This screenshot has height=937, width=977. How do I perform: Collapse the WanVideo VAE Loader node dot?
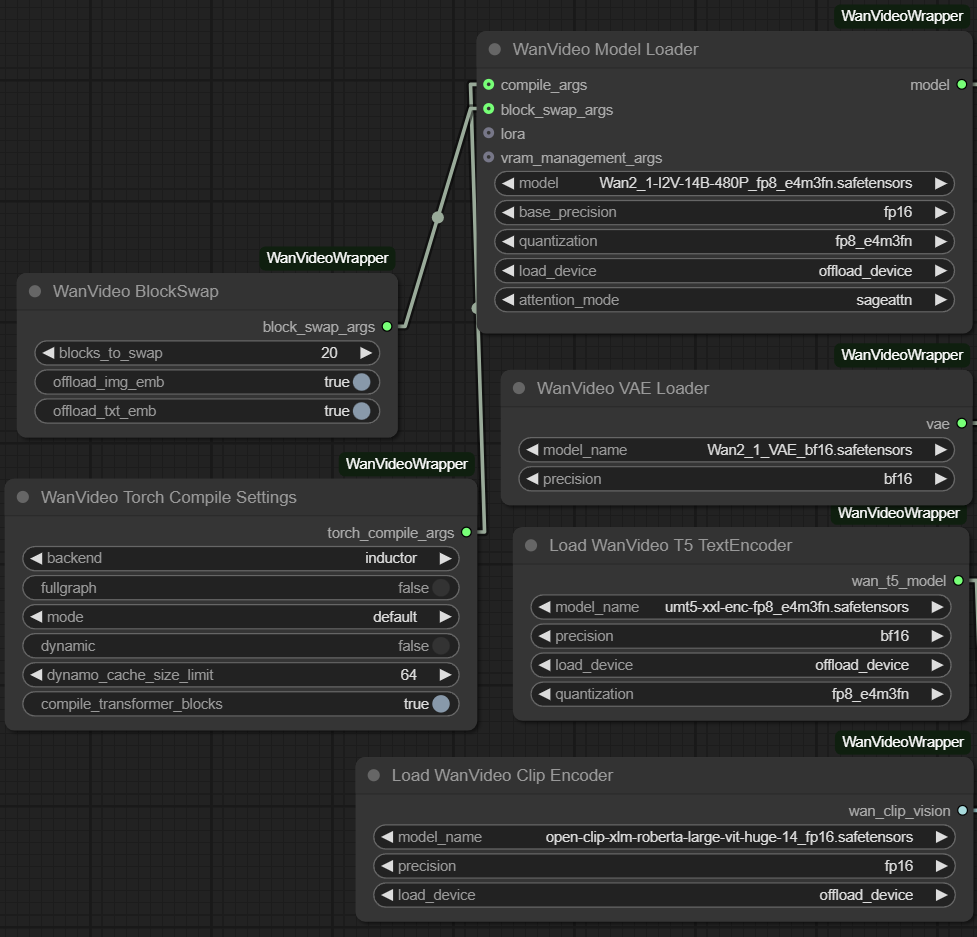point(519,388)
